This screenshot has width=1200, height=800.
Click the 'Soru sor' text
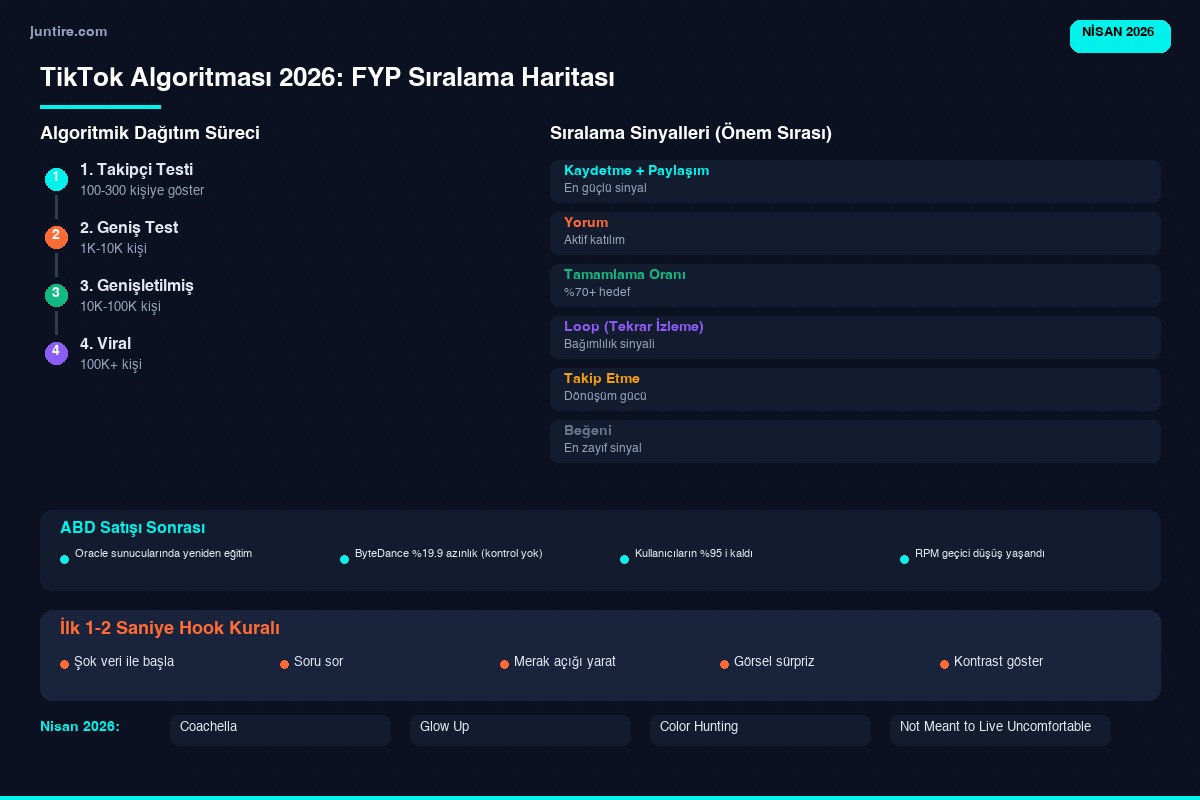(318, 661)
